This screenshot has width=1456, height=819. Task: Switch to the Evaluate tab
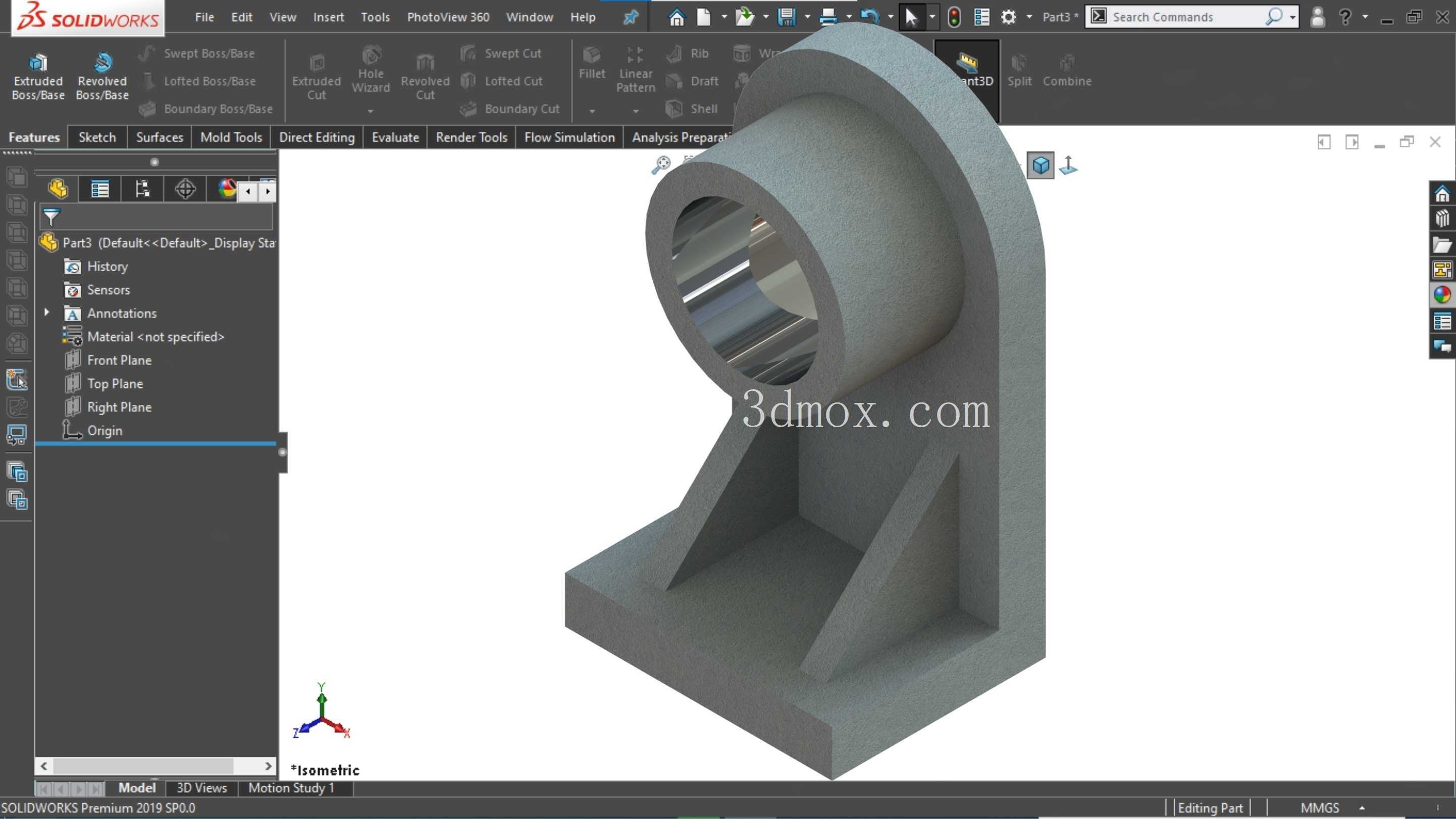(395, 137)
